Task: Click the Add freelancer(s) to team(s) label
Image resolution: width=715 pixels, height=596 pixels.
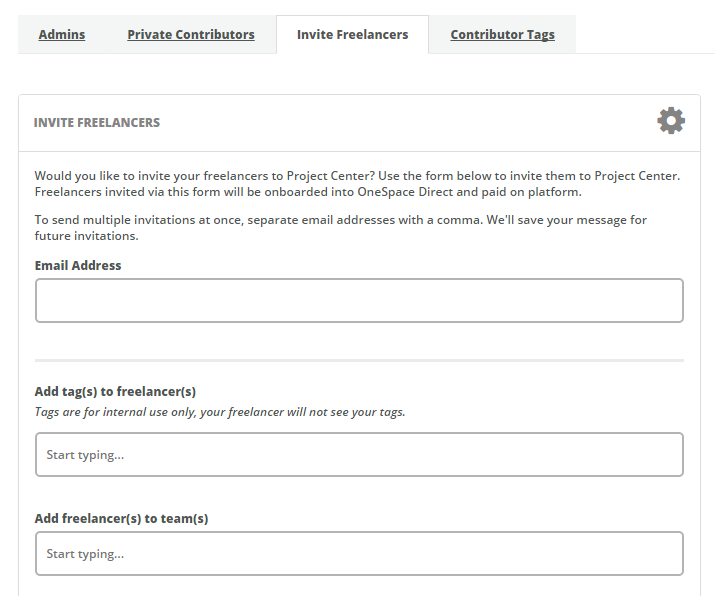Action: (121, 518)
